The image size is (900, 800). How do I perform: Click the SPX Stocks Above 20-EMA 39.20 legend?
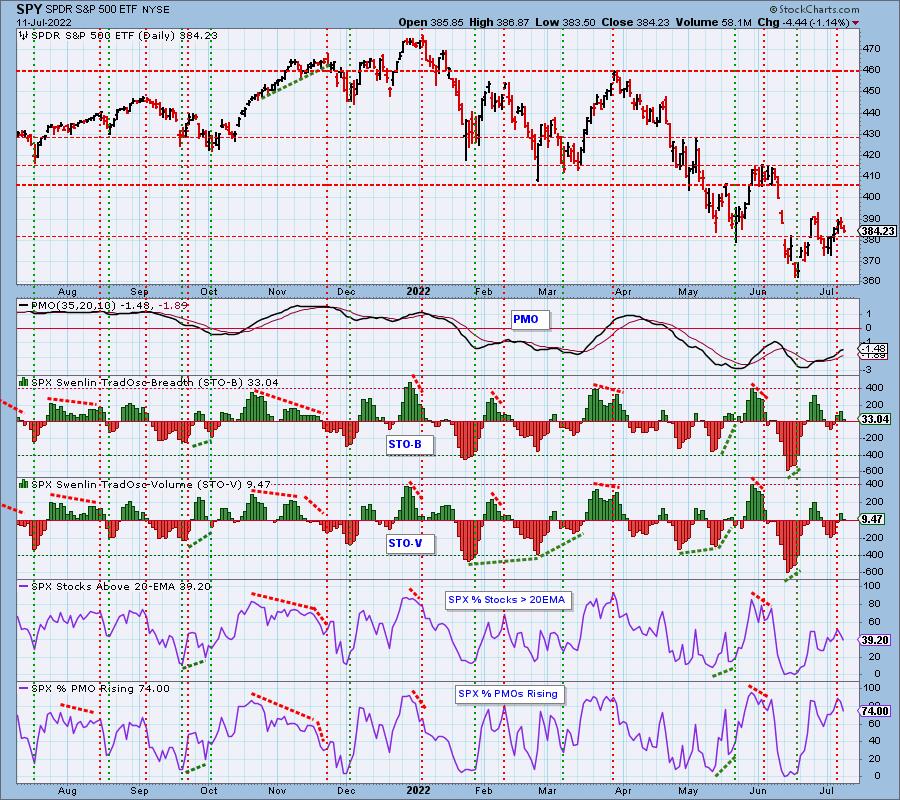[x=121, y=587]
